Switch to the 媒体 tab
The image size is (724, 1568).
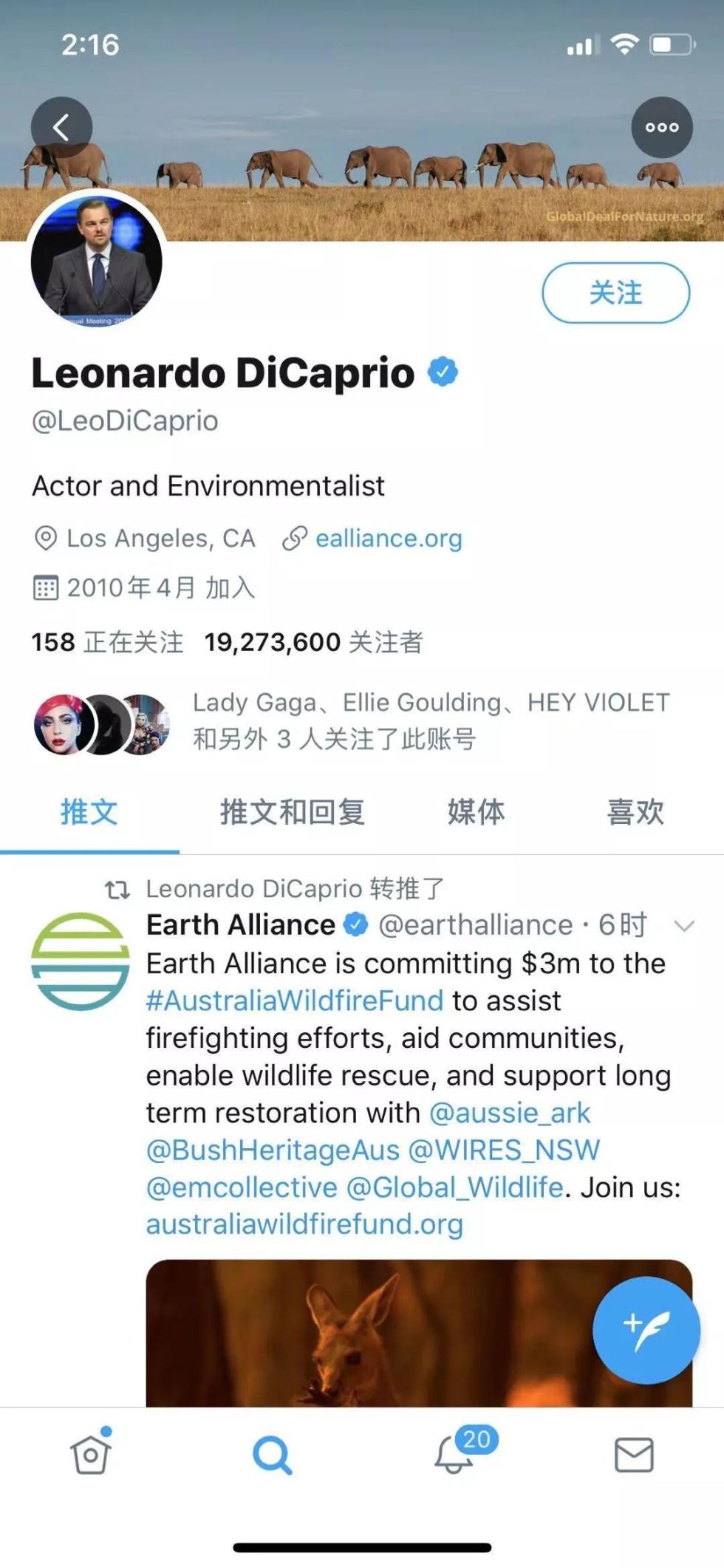[476, 812]
